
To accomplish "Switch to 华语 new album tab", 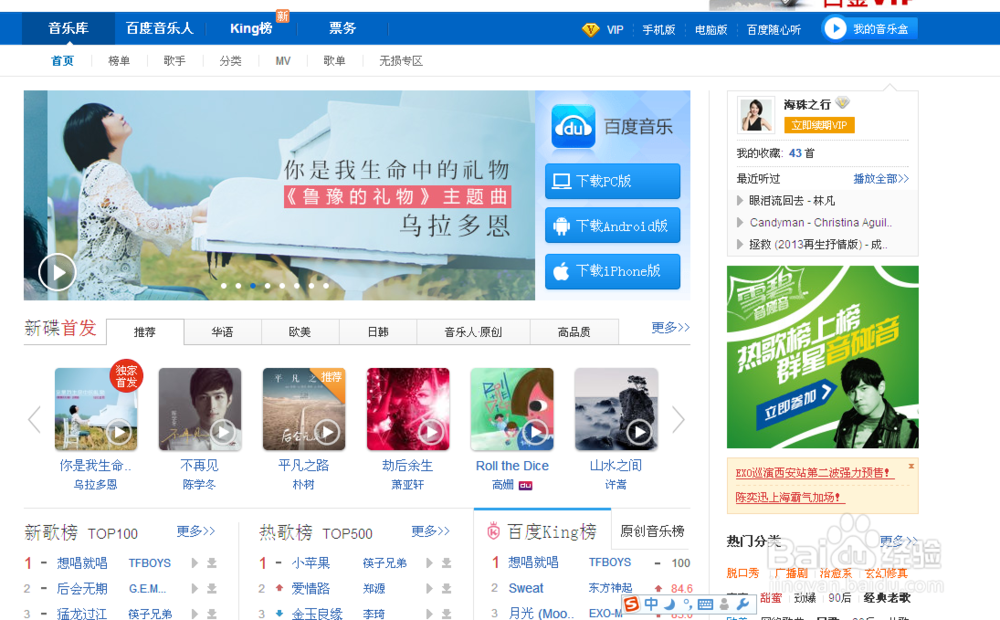I will click(223, 332).
